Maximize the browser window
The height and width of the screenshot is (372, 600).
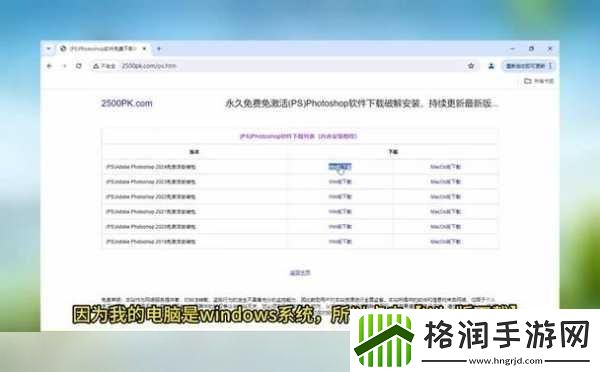point(531,49)
